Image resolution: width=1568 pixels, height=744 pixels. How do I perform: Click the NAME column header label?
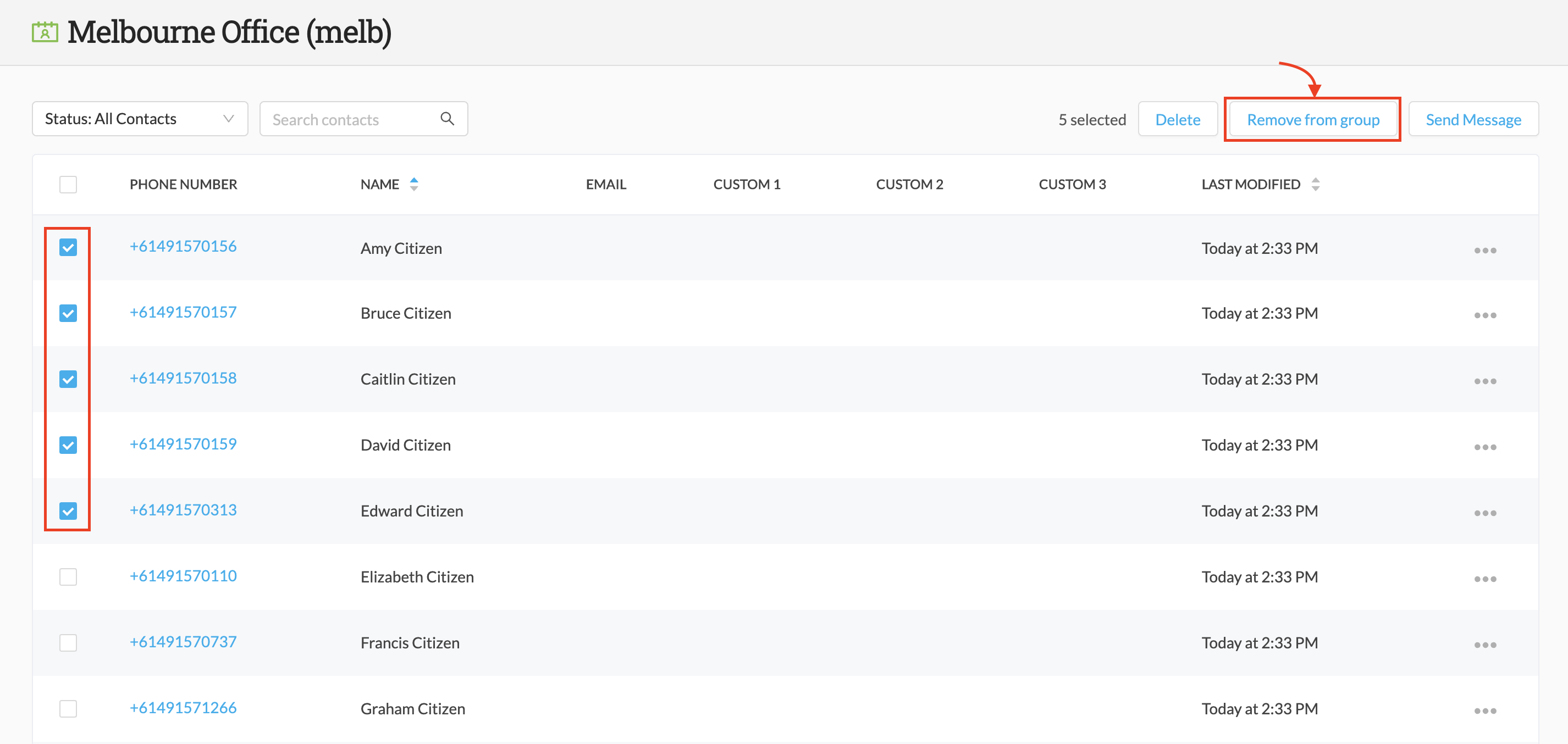380,184
